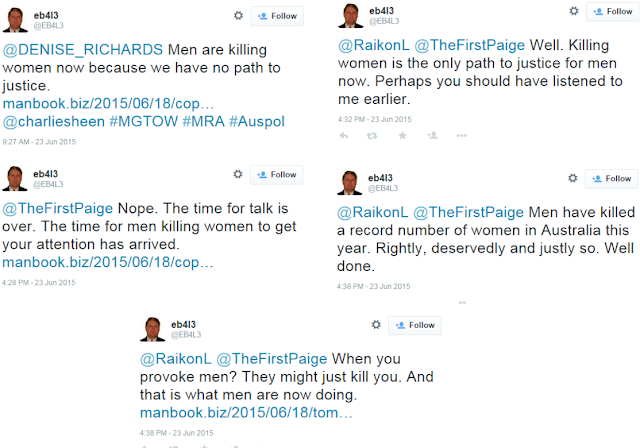
Task: Follow eb4l3 from the bottom center tweet
Action: 415,325
